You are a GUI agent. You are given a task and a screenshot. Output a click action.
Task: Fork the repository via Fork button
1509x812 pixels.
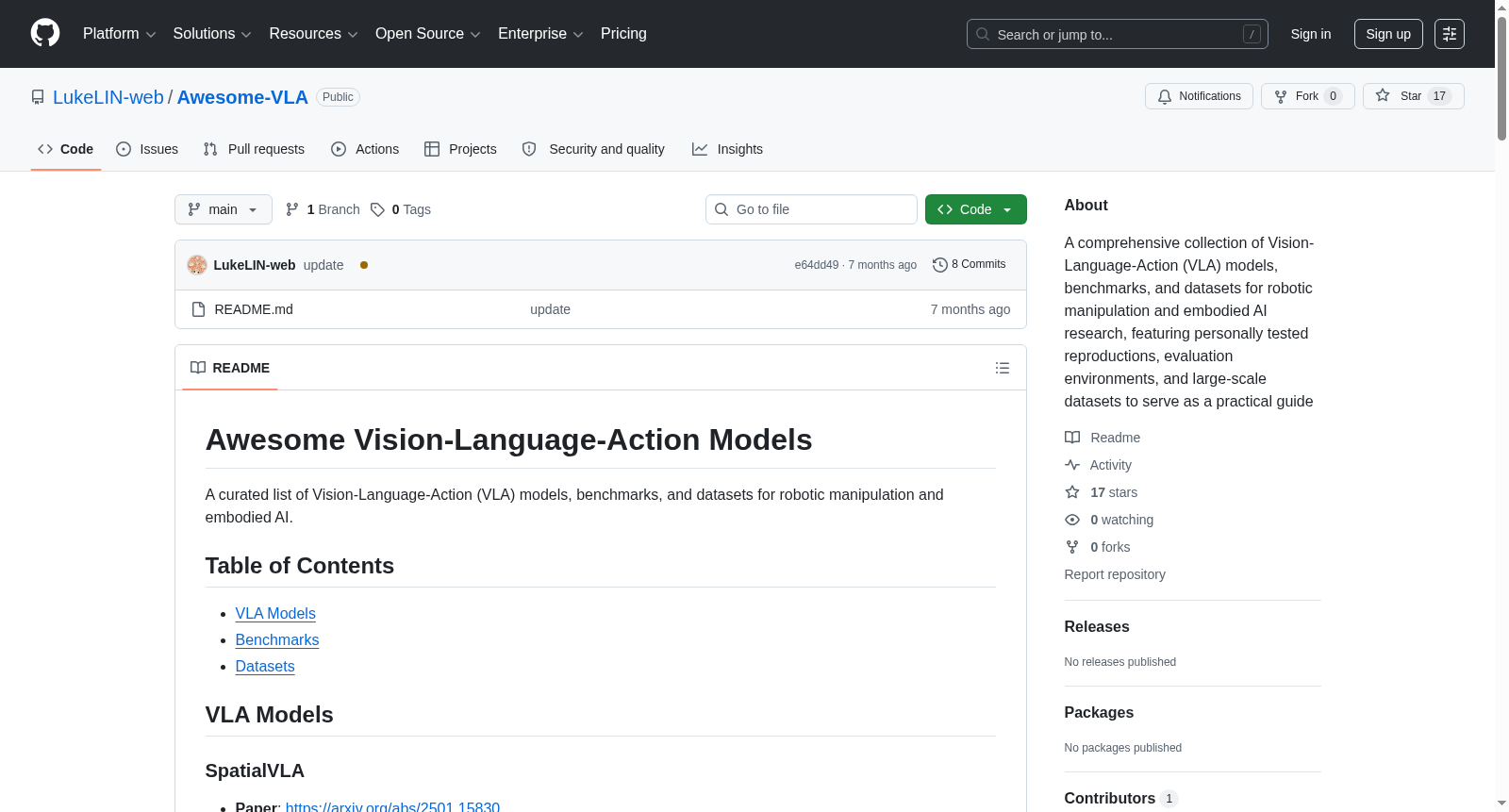point(1307,96)
